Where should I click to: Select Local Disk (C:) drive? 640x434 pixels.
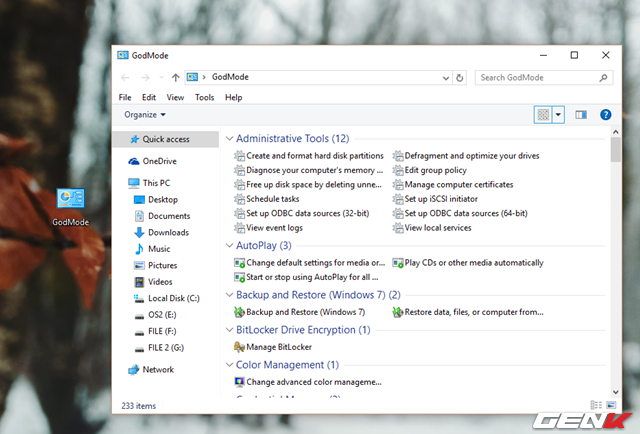pyautogui.click(x=173, y=298)
